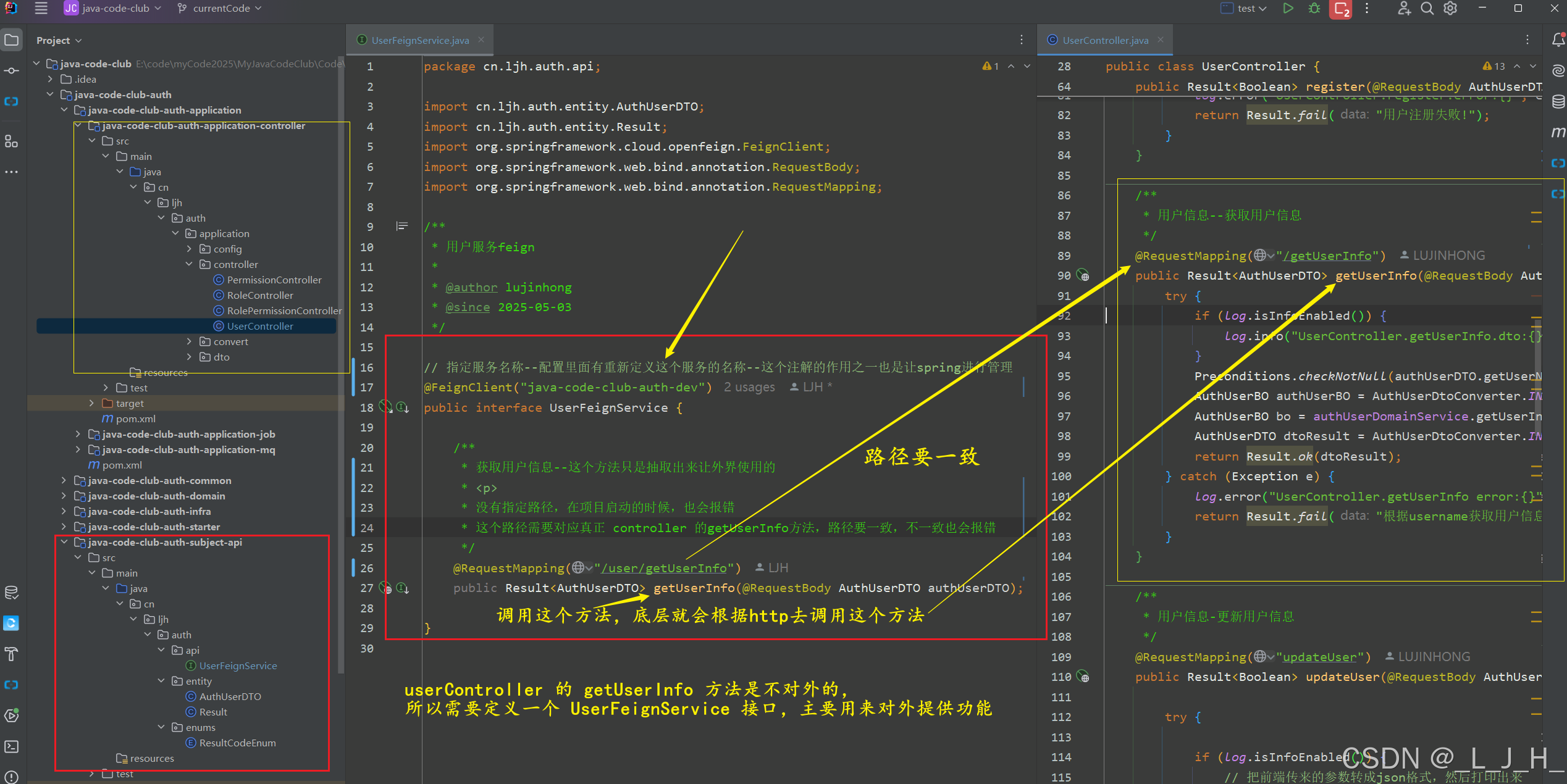
Task: Click gutter implementation icon at line 18
Action: click(x=402, y=407)
